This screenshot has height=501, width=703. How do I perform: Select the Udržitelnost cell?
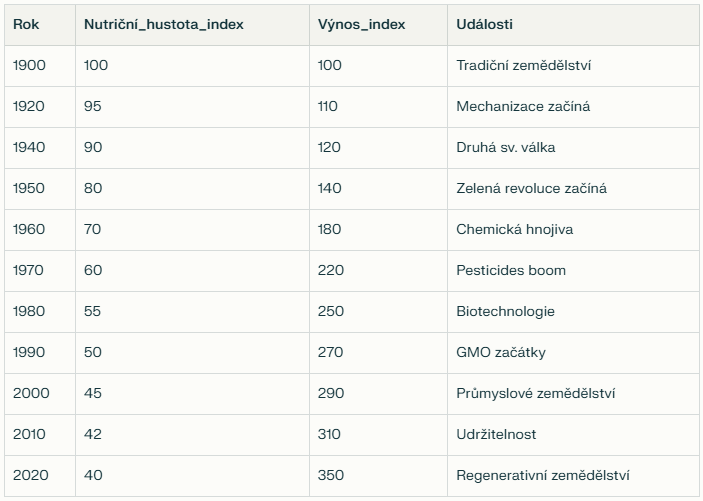573,435
